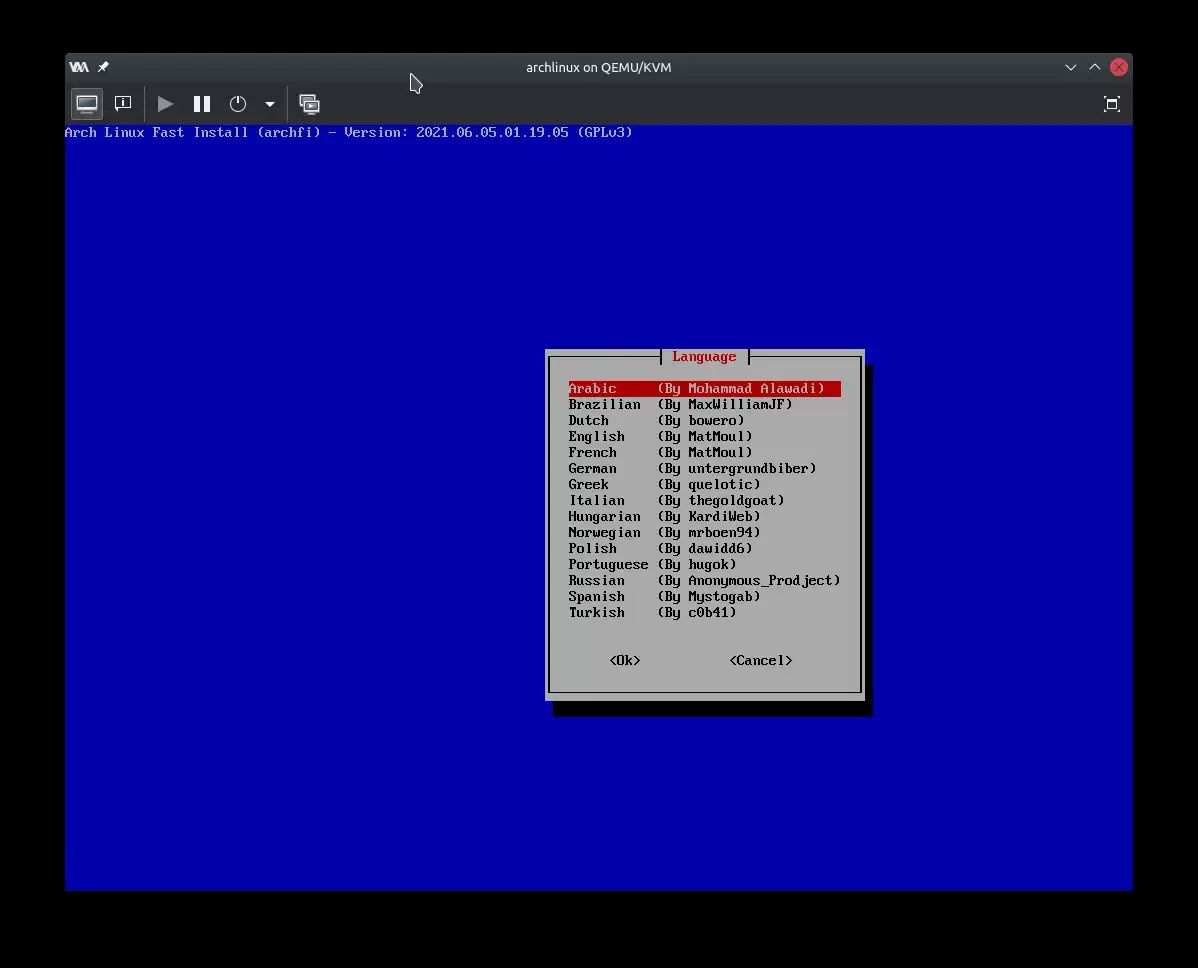Click the Language dialog title
This screenshot has height=968, width=1198.
[704, 357]
